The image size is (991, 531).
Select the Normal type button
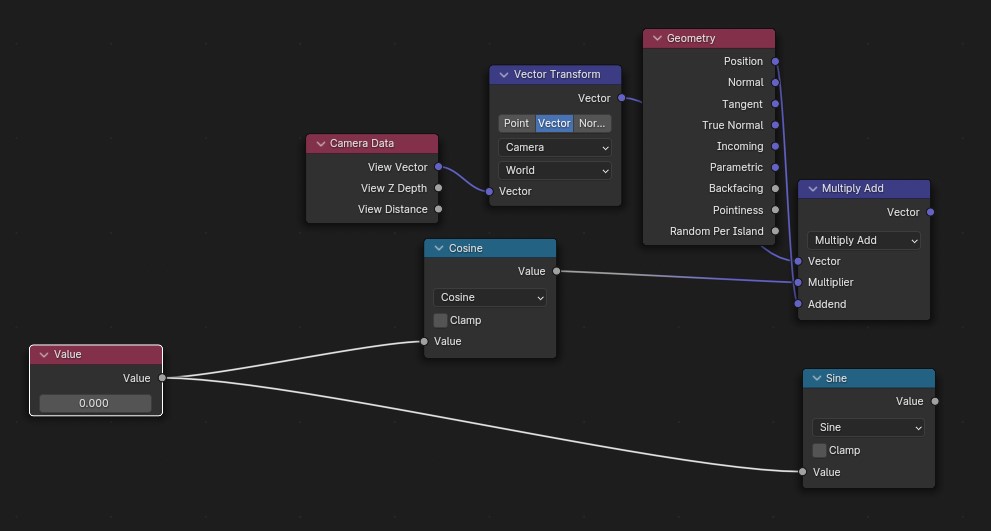592,123
